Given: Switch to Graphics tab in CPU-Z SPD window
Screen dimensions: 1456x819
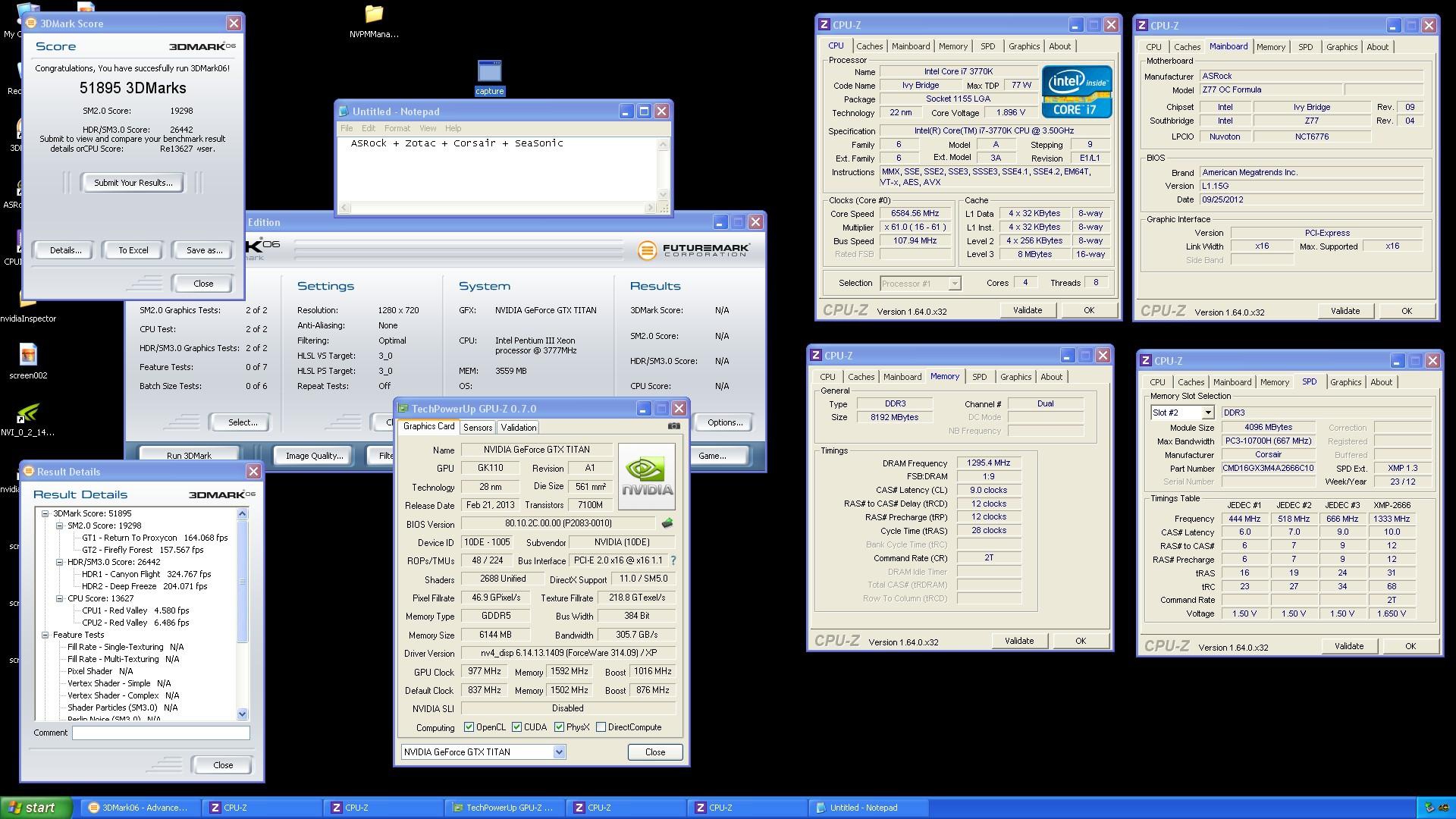Looking at the screenshot, I should pos(1346,382).
